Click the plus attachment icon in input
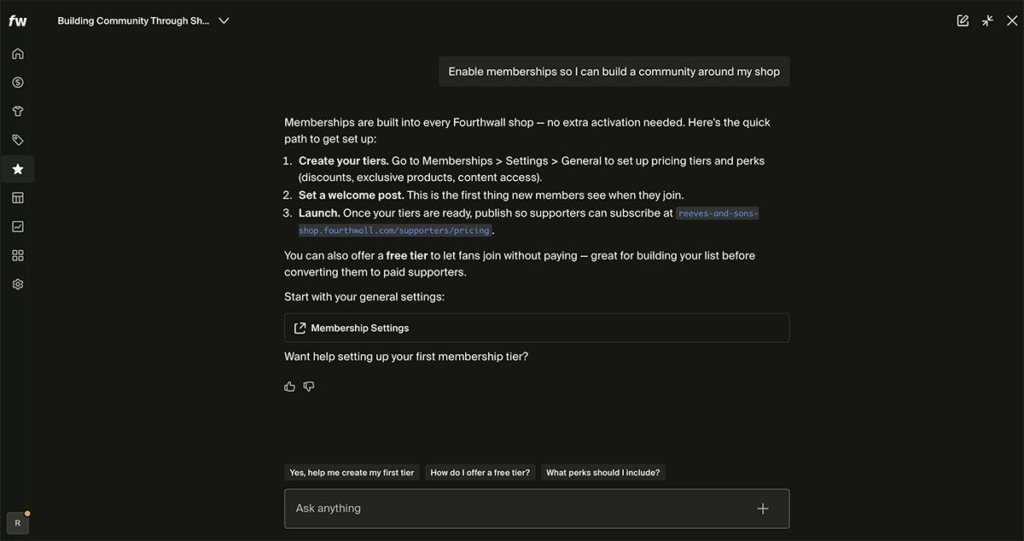1024x541 pixels. [x=763, y=508]
